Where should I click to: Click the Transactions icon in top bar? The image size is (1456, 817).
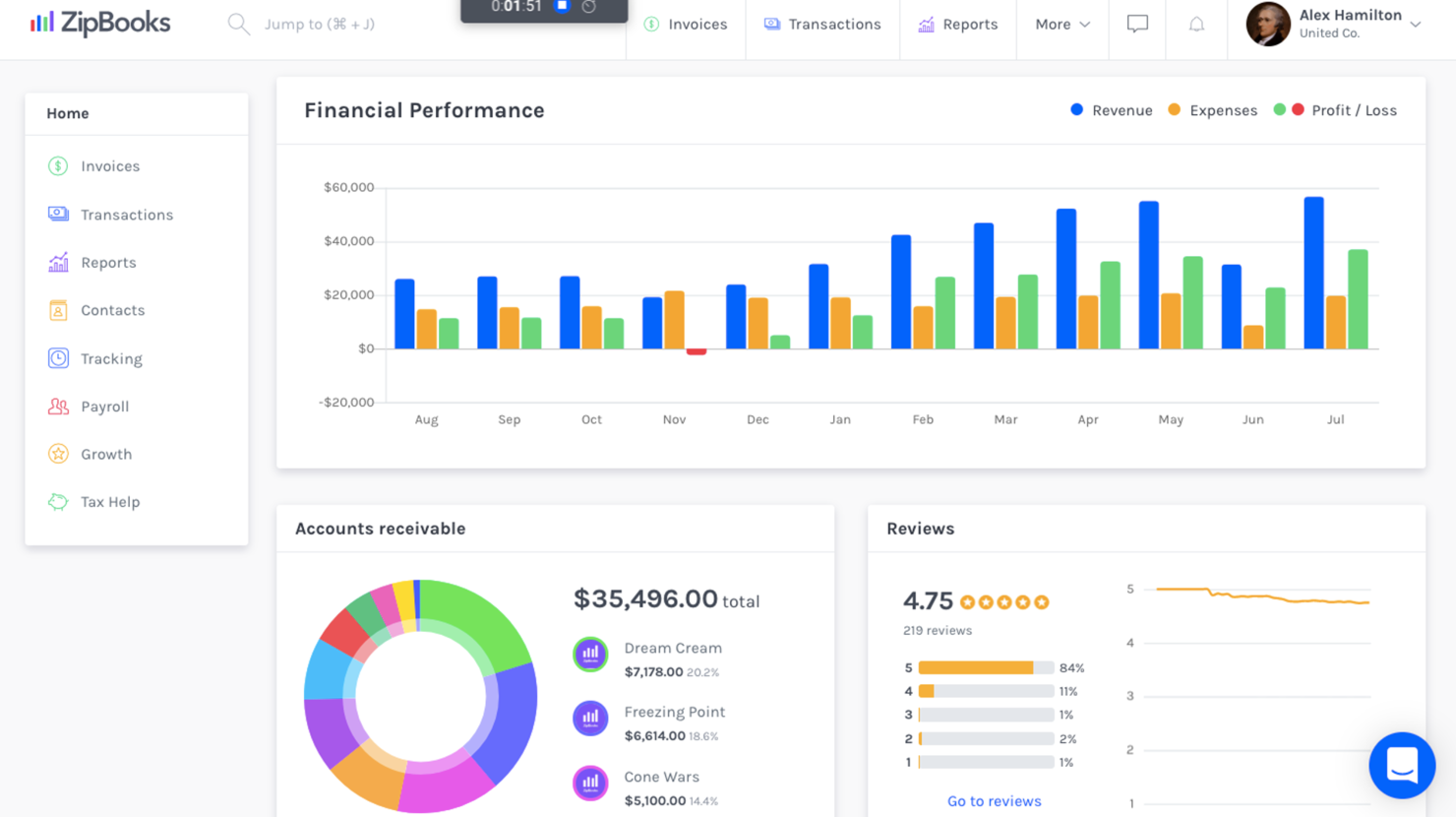772,24
